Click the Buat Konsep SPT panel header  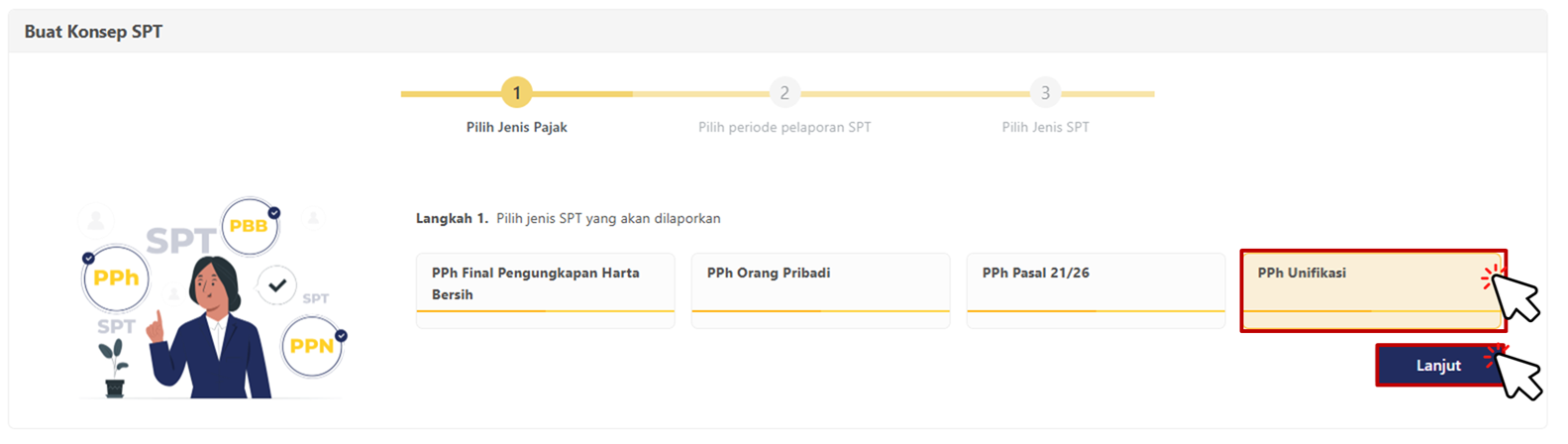(x=94, y=32)
